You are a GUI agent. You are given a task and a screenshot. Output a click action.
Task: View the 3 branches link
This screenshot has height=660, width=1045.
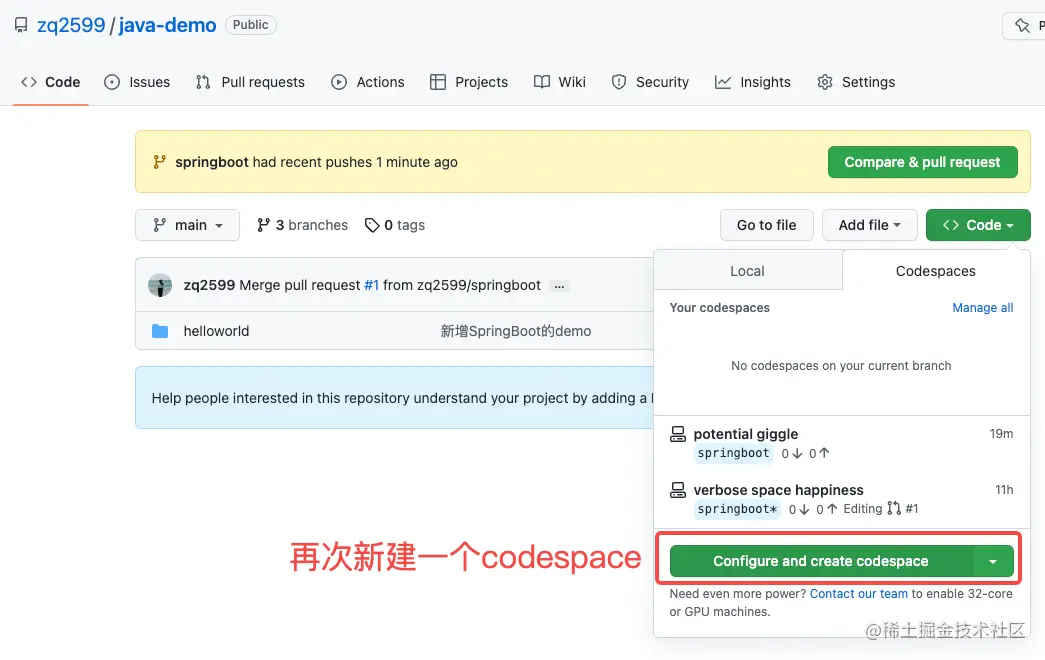[x=303, y=225]
